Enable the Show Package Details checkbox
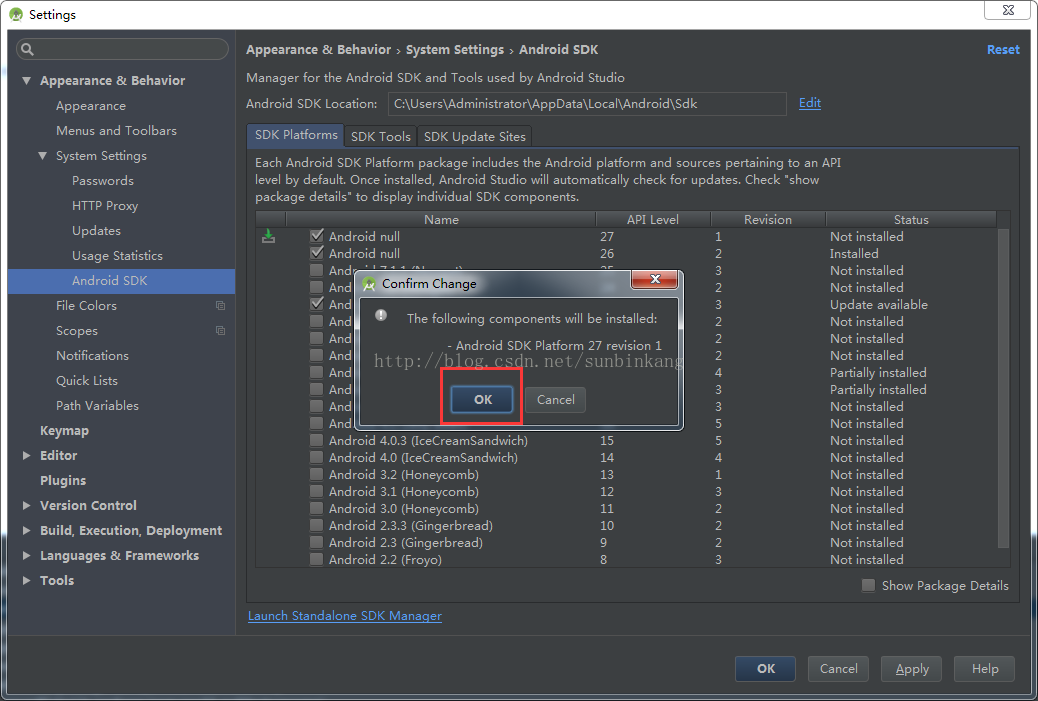 click(868, 585)
